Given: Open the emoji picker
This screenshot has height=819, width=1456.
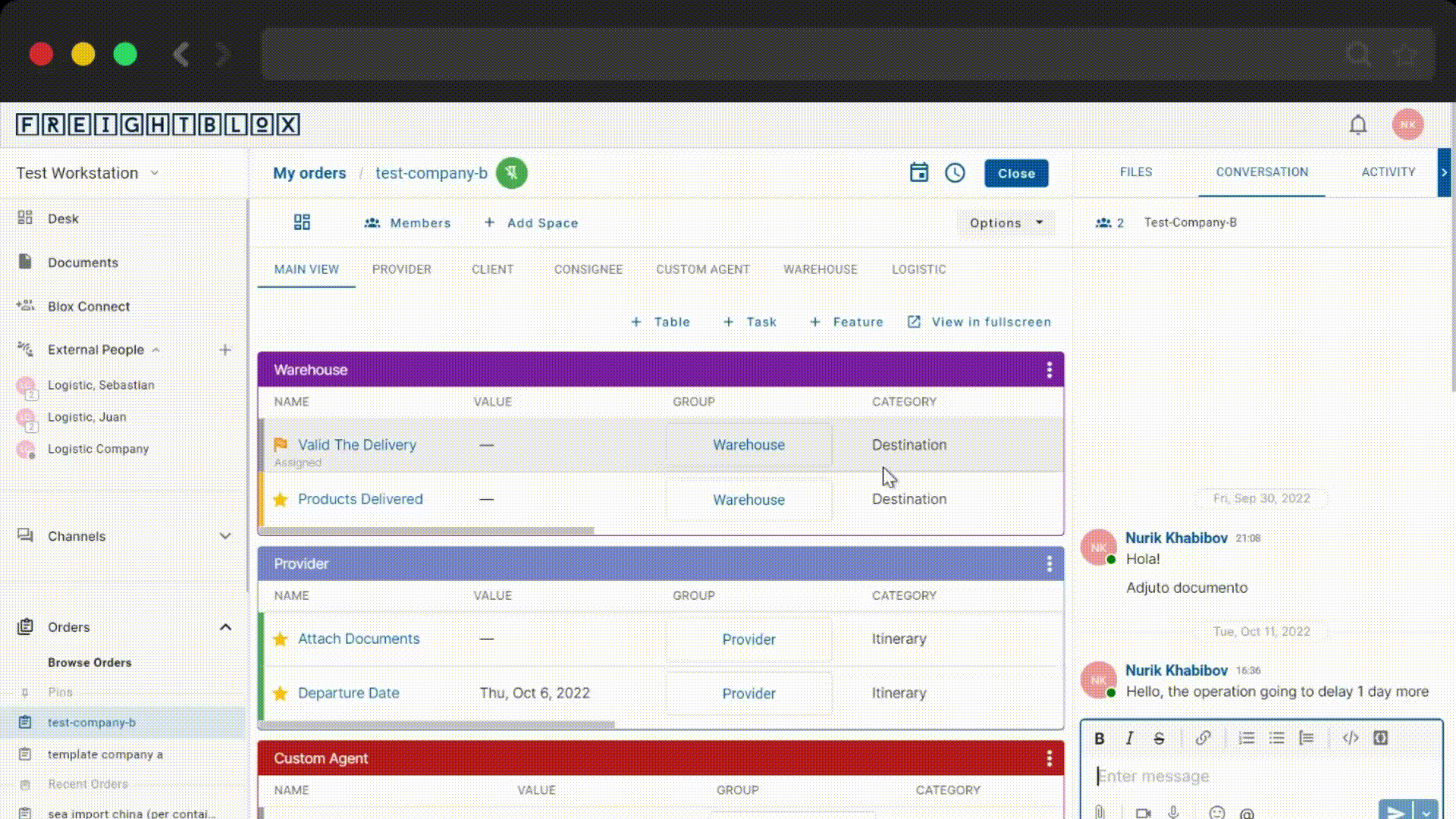Looking at the screenshot, I should [1216, 813].
